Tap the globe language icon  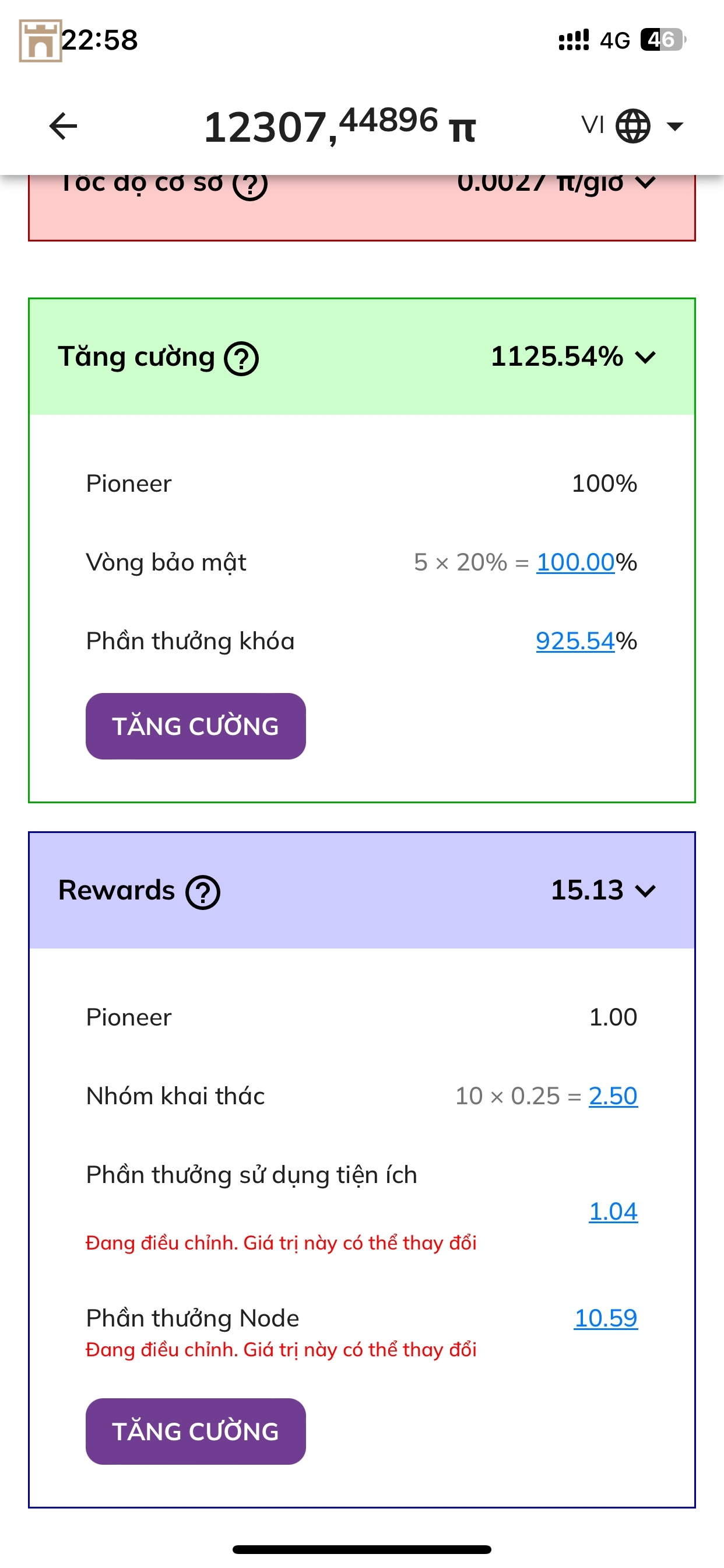(632, 127)
